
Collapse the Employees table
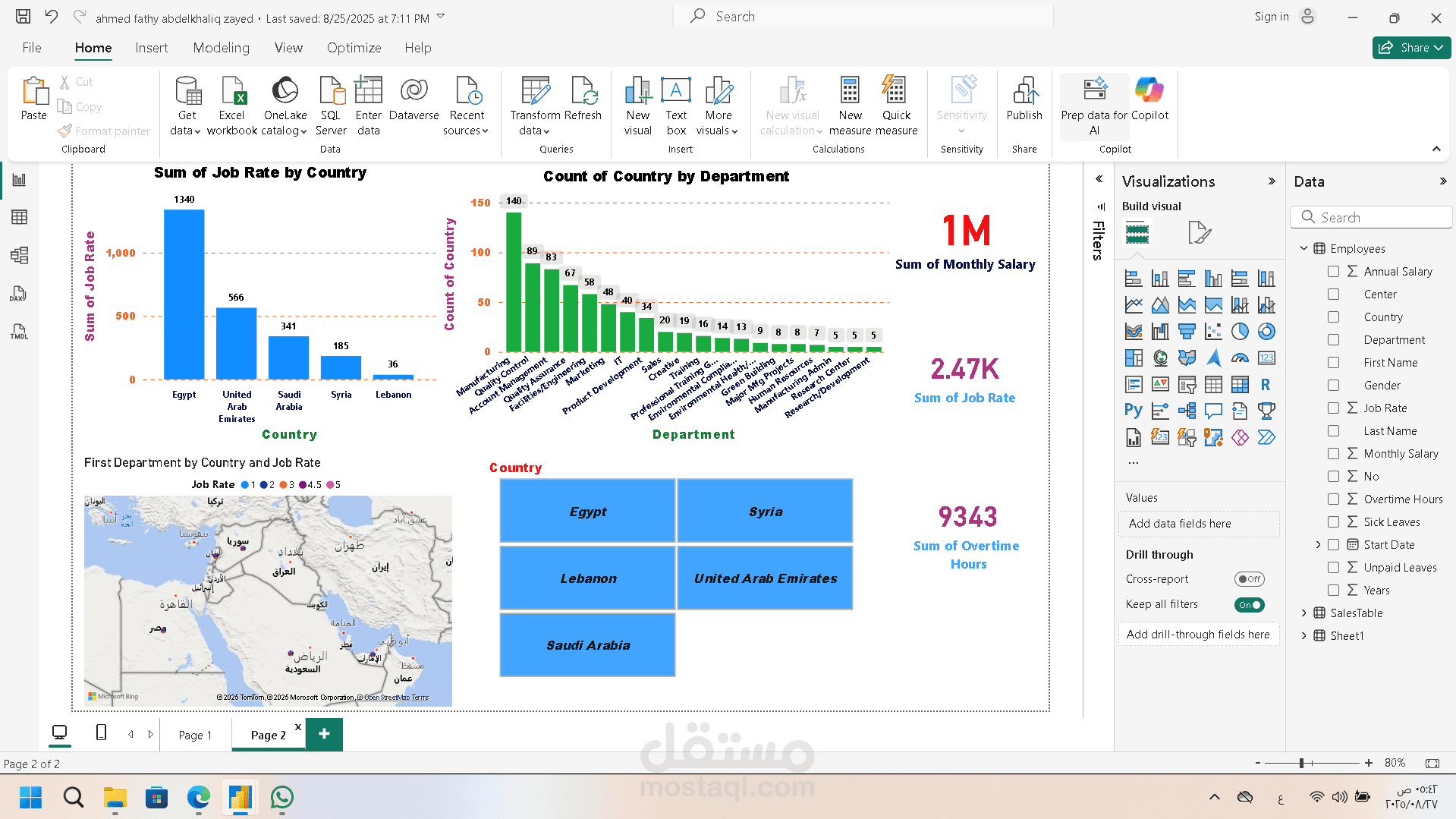(1303, 248)
